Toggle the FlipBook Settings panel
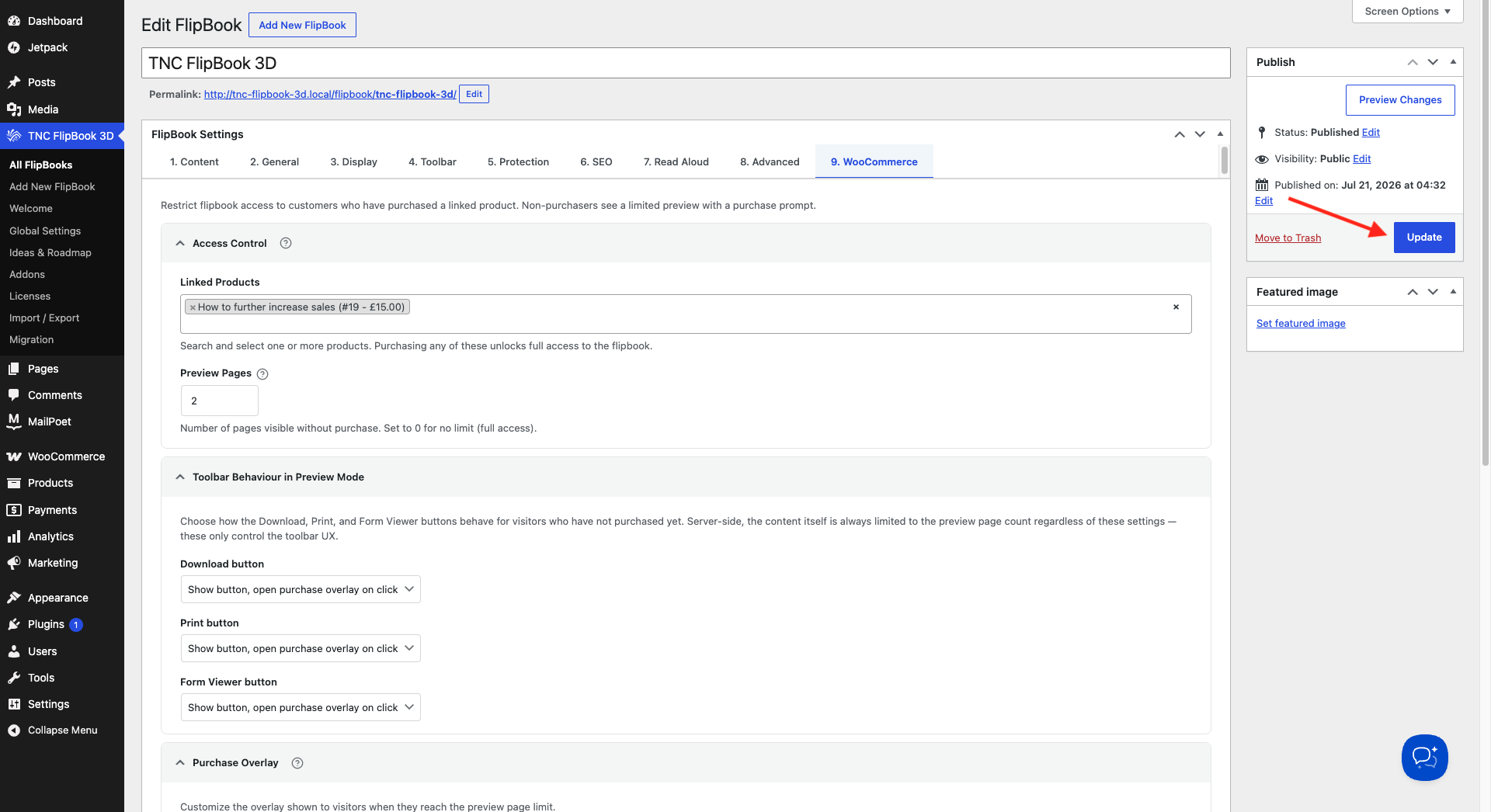 pyautogui.click(x=1220, y=134)
